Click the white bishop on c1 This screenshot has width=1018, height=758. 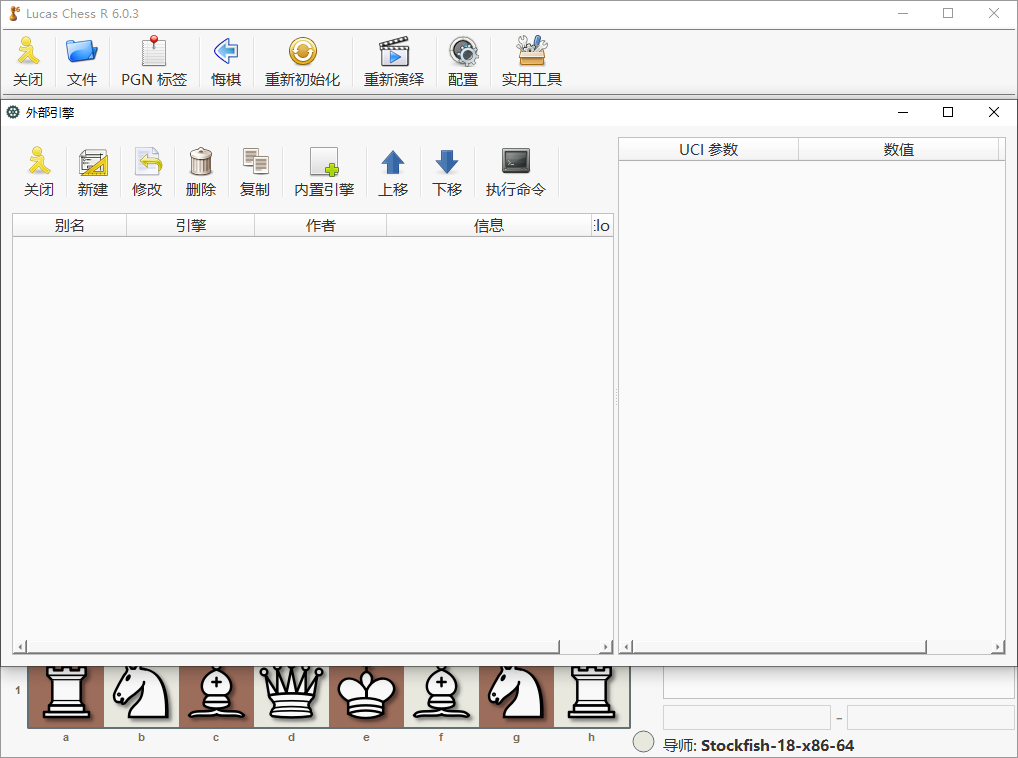tap(216, 694)
